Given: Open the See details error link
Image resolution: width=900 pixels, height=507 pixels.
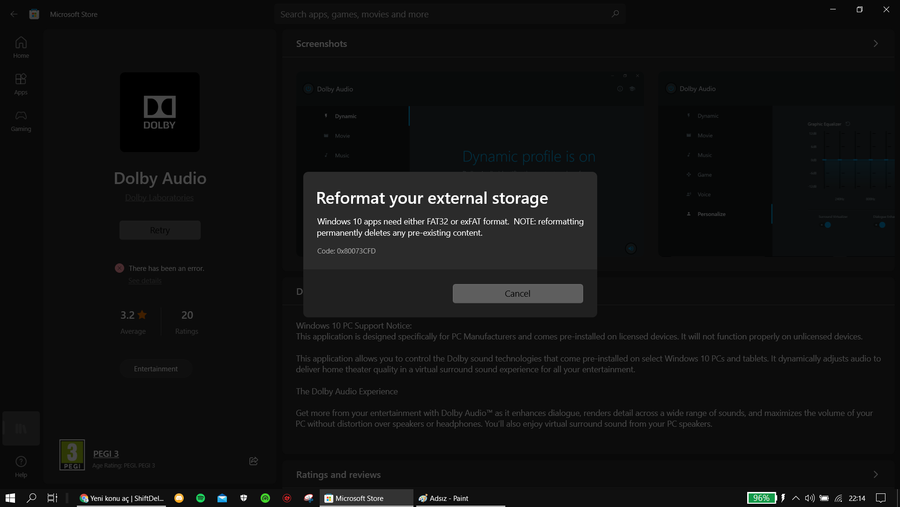Looking at the screenshot, I should pyautogui.click(x=145, y=281).
